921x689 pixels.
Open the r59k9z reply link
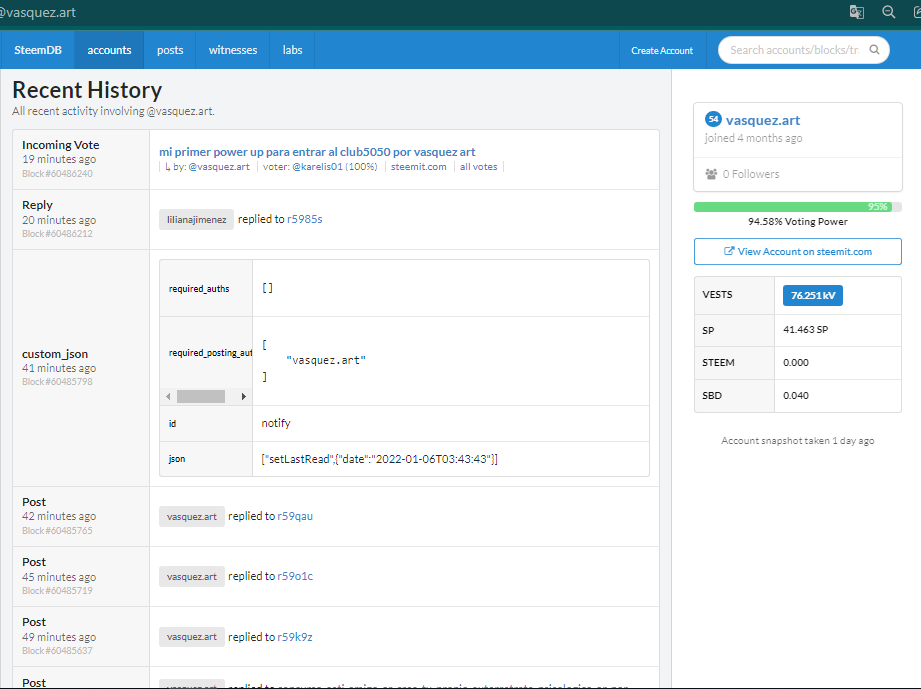[x=295, y=637]
